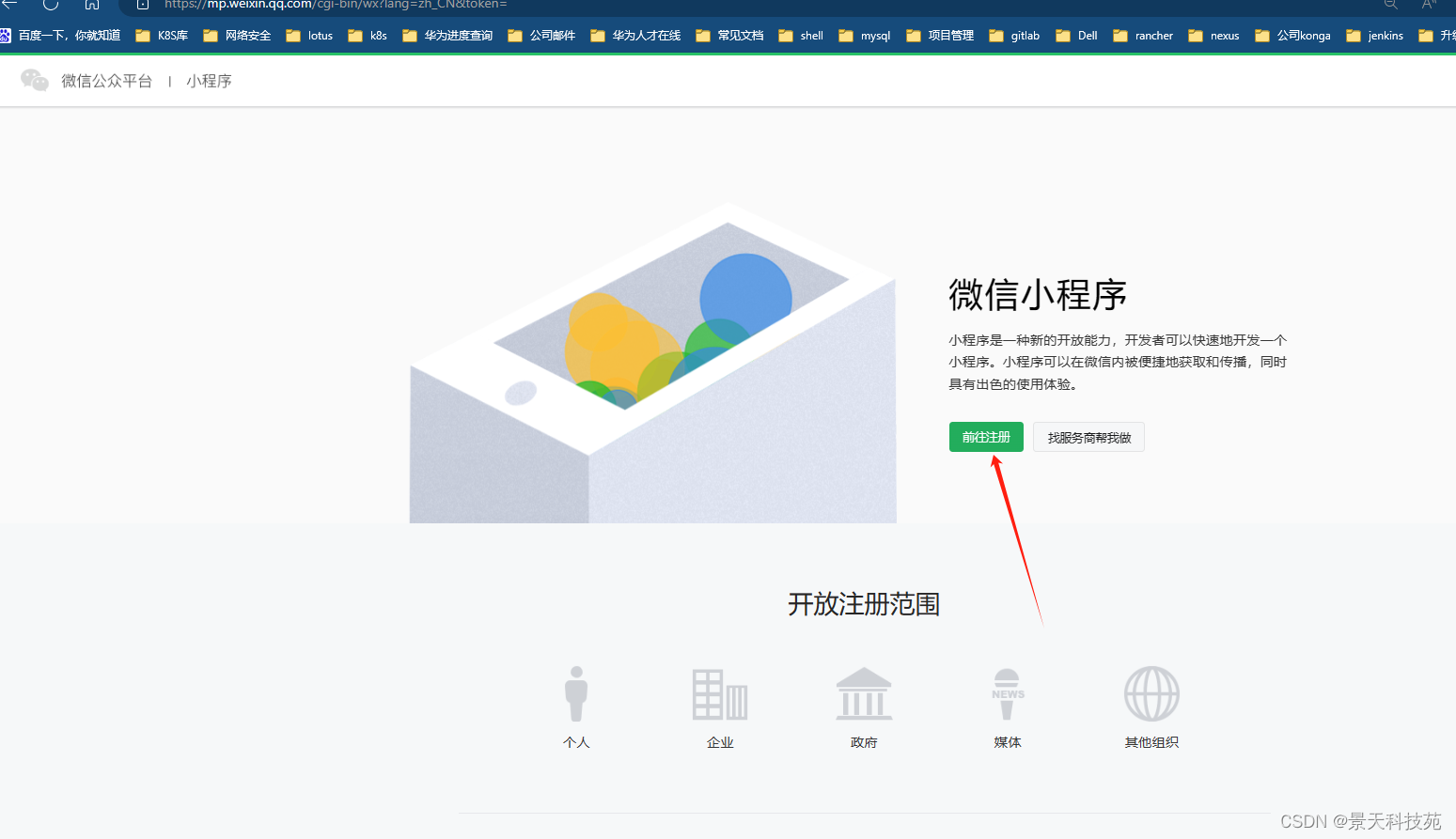
Task: Open the 微信公众平台 link in the header
Action: [106, 81]
